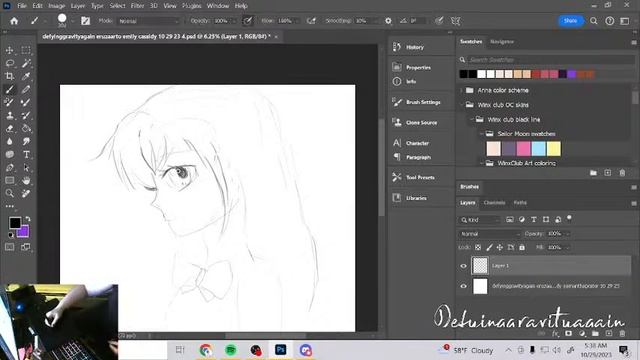Open the Filter menu
The image size is (640, 360).
pos(138,6)
